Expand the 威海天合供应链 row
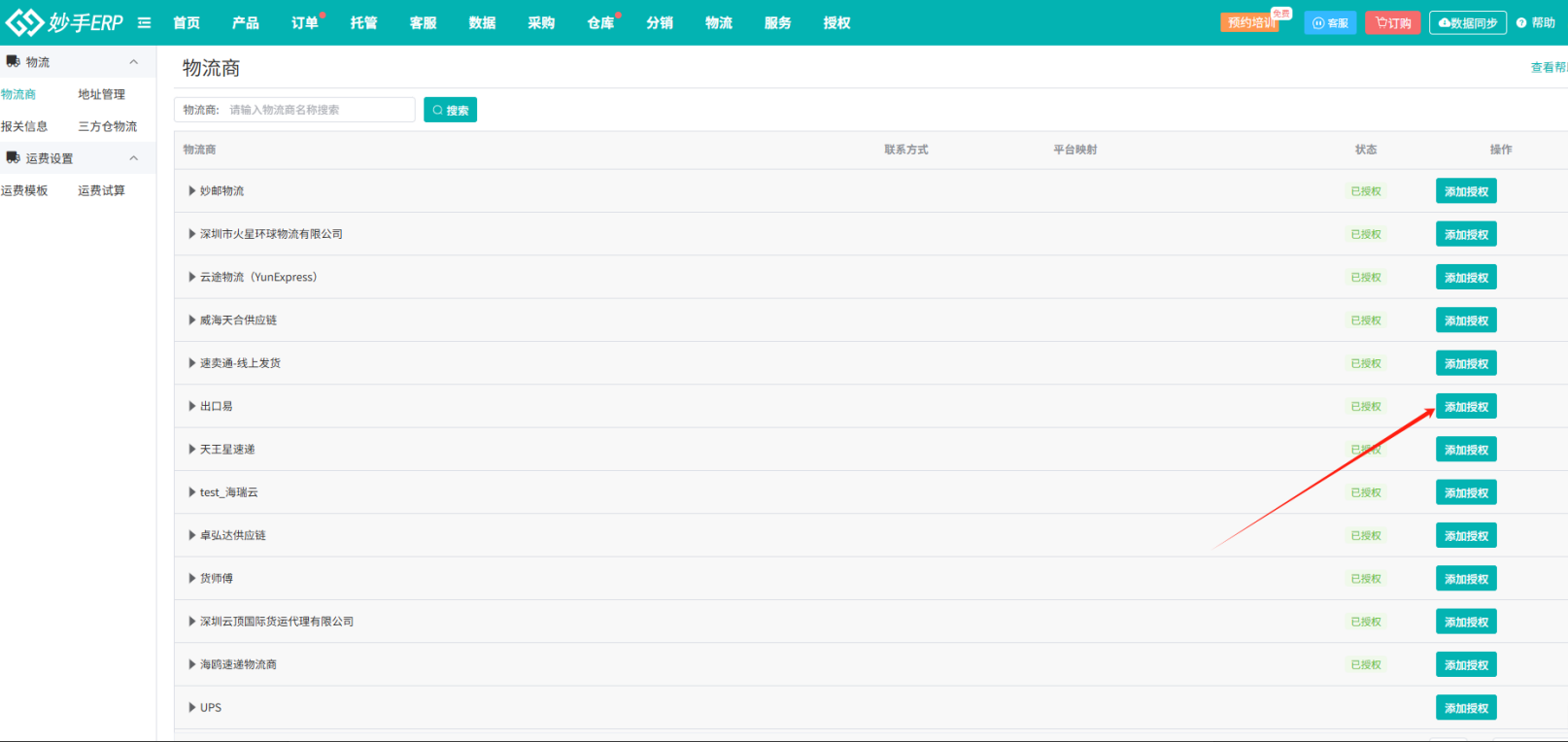The image size is (1568, 742). [192, 320]
